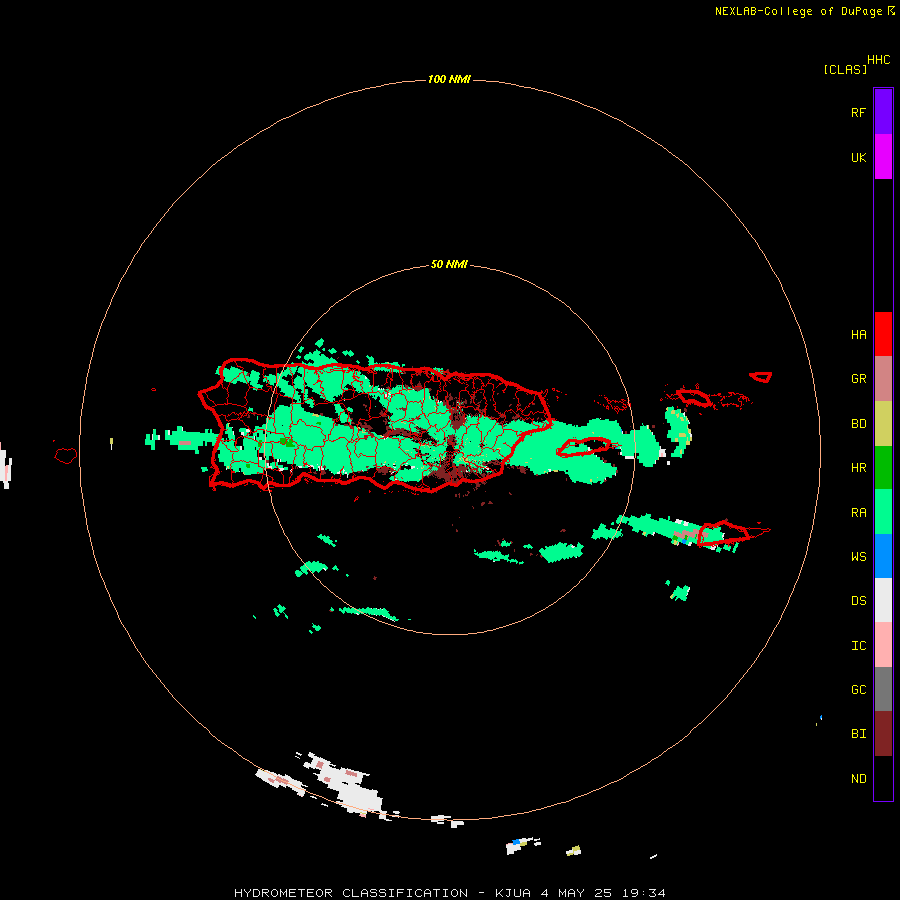The image size is (900, 900).
Task: Click the magenta UK legend swatch
Action: 883,157
